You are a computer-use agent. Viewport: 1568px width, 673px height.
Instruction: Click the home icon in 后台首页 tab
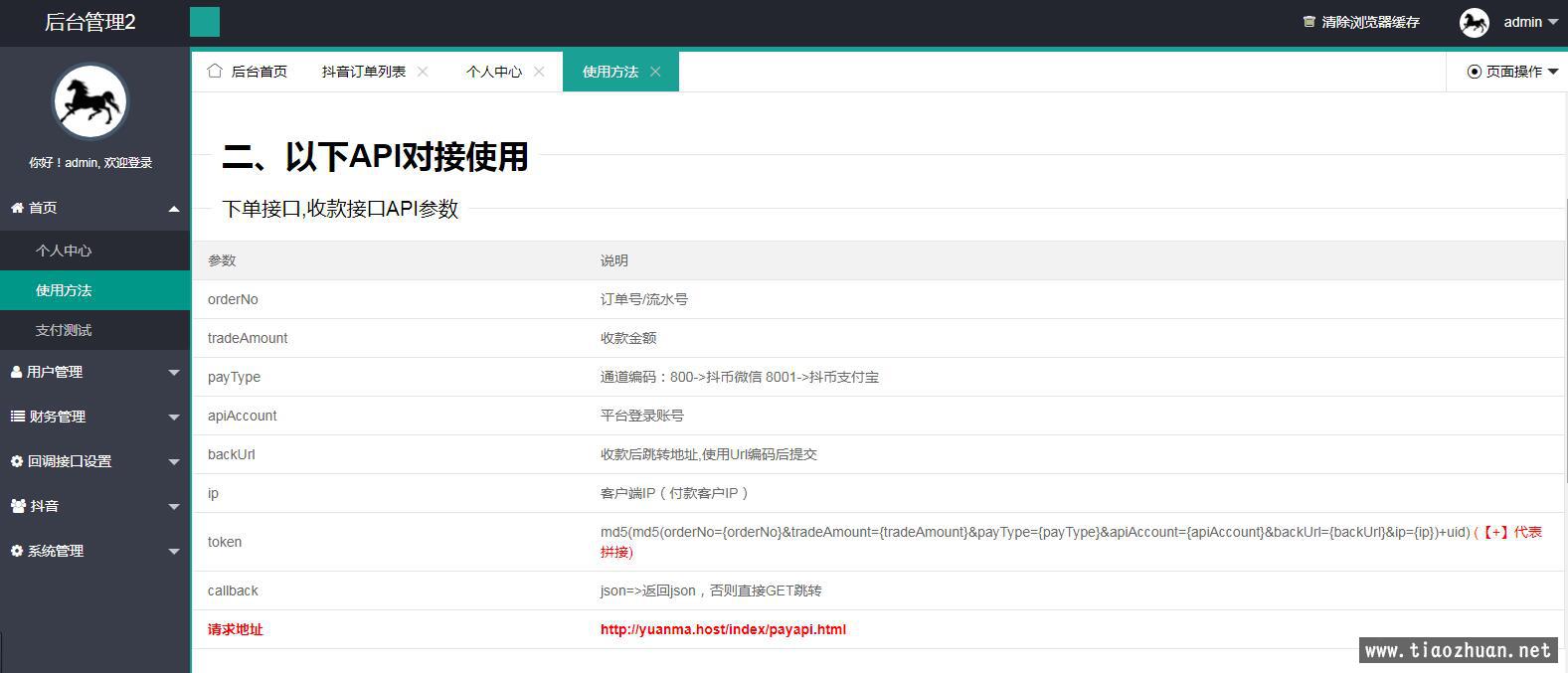[x=215, y=71]
